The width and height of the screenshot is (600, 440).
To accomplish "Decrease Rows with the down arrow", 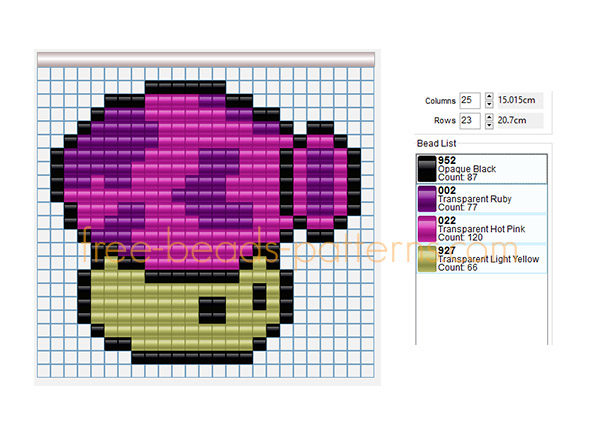I will tap(489, 125).
